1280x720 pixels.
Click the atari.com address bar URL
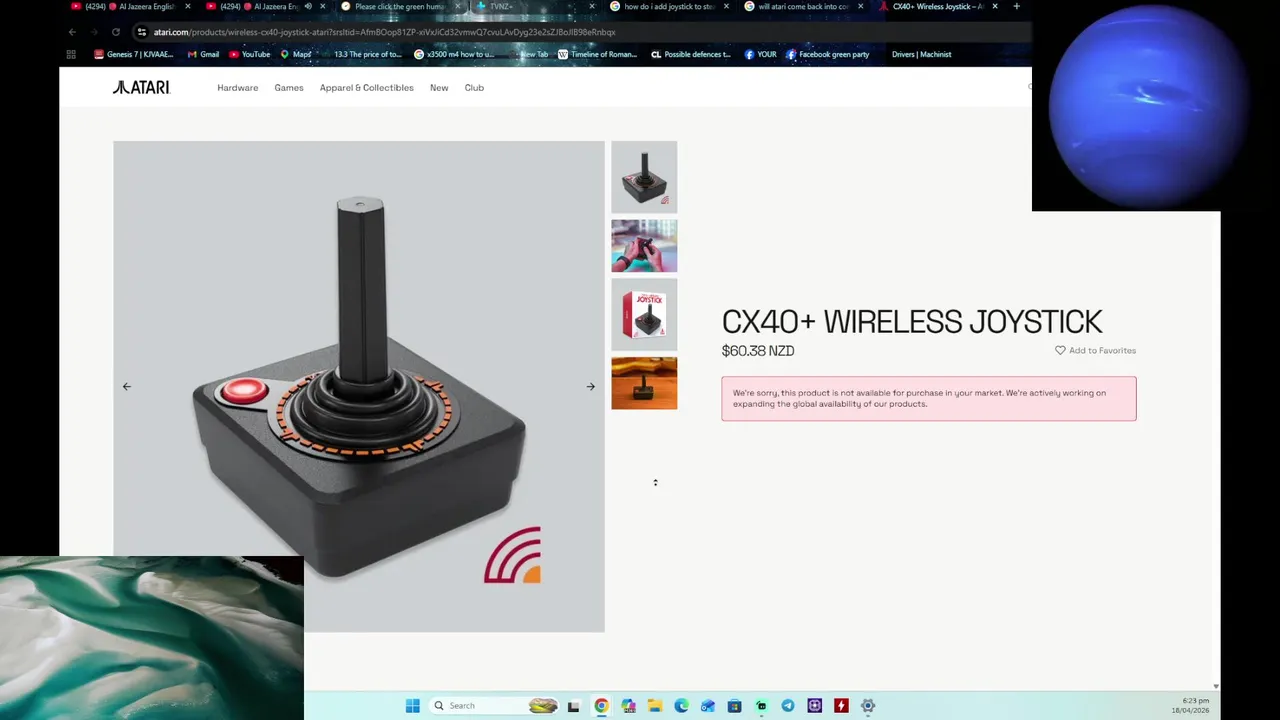384,32
